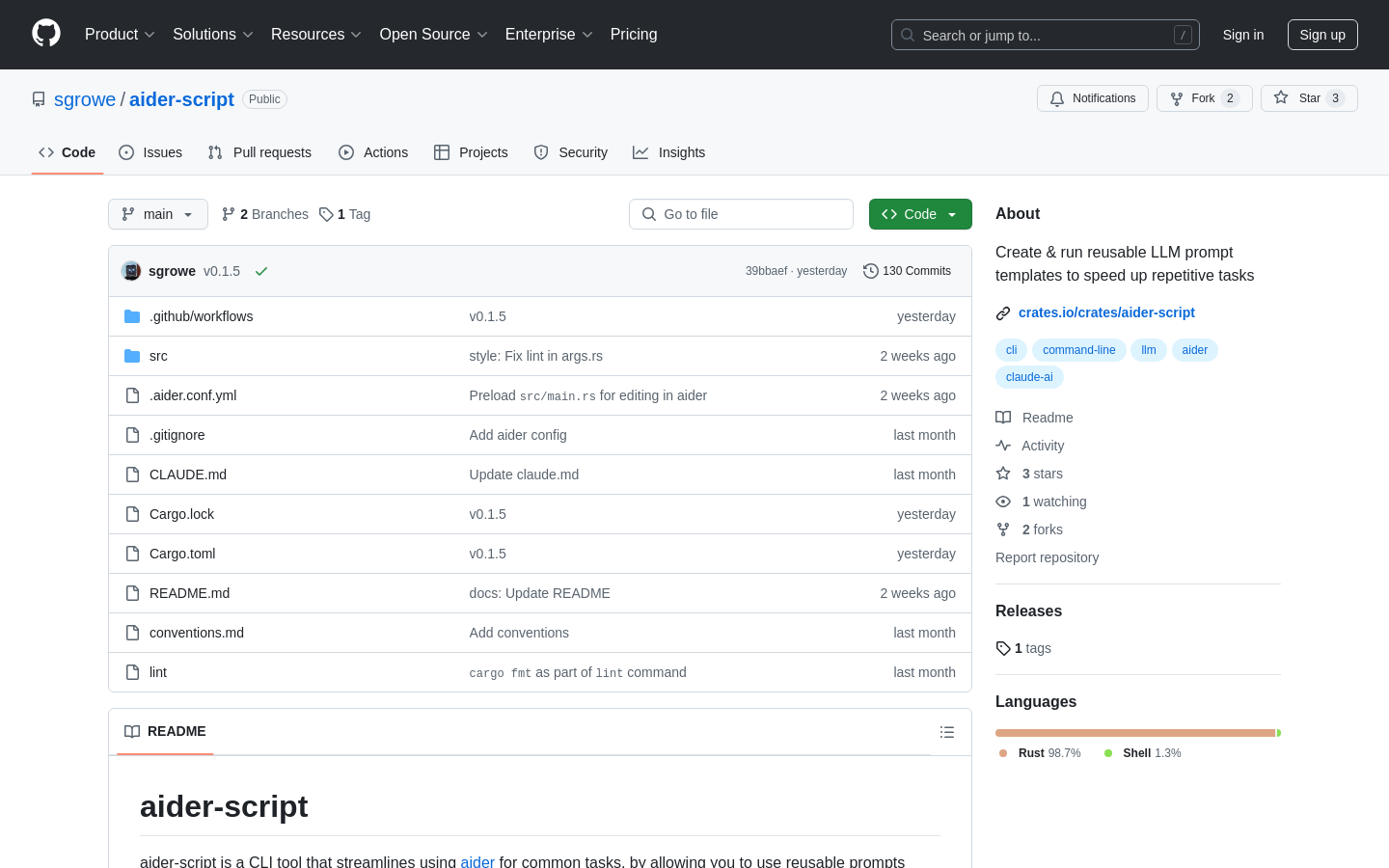Click the Shell segment of language bar

1279,733
